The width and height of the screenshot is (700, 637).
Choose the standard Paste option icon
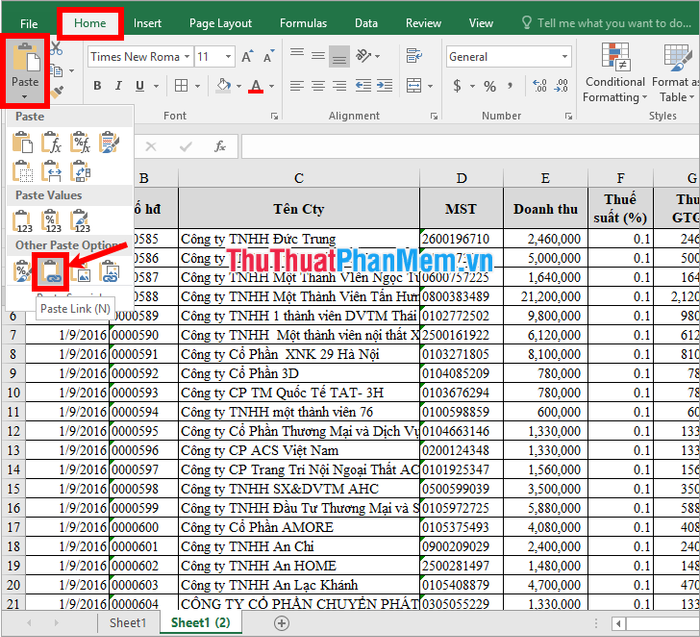(x=22, y=142)
